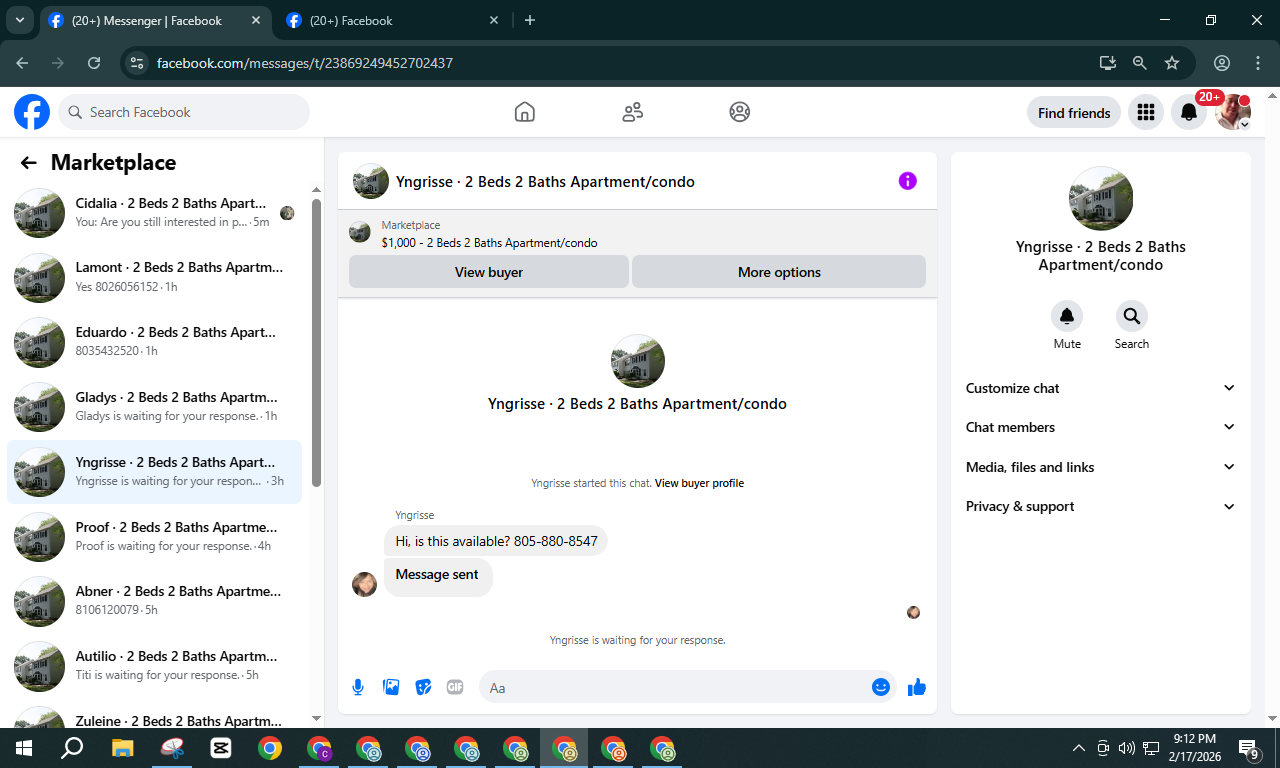
Task: Open File Explorer from taskbar
Action: coord(122,748)
